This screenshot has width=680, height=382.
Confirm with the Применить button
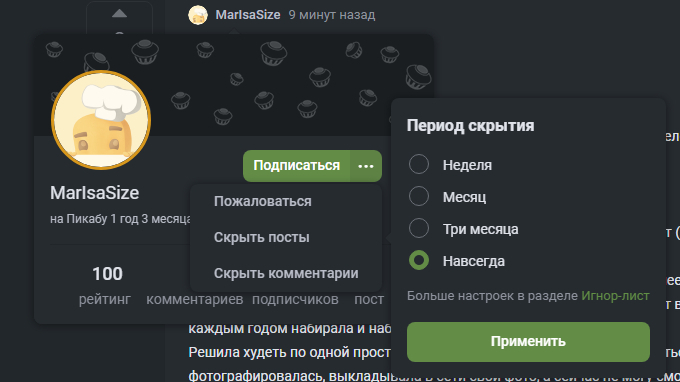528,342
